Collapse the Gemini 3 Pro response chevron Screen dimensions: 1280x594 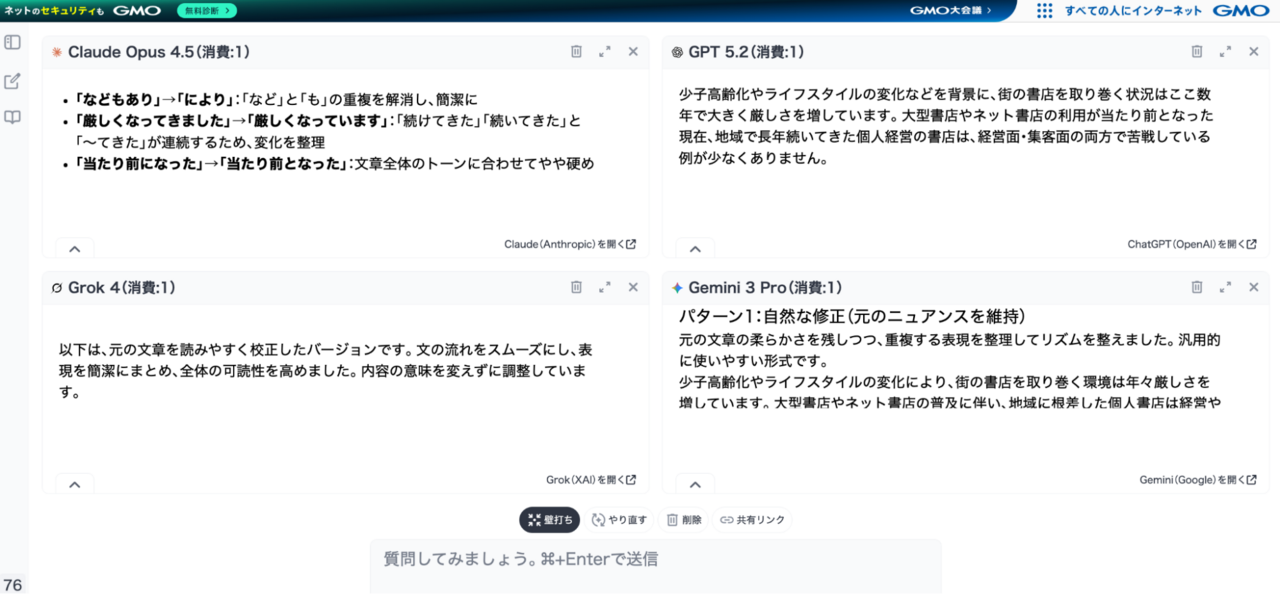695,484
